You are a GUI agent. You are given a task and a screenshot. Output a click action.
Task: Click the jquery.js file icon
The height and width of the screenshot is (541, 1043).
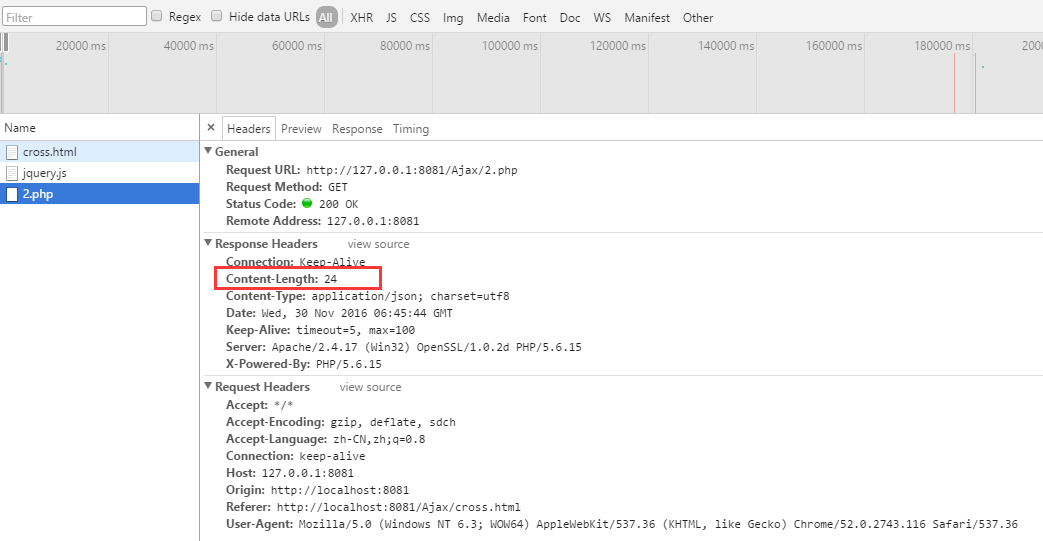click(12, 173)
